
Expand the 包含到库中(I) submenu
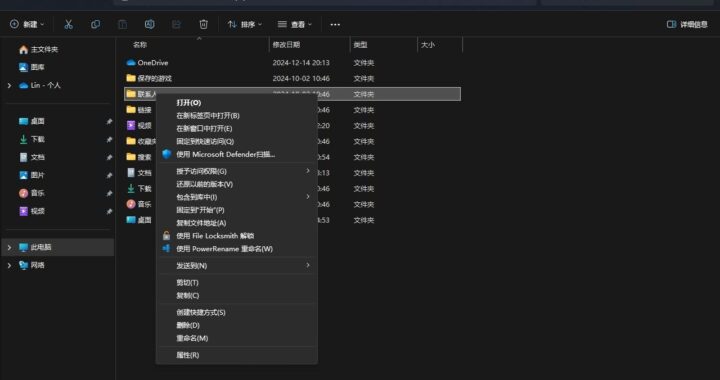coord(236,197)
